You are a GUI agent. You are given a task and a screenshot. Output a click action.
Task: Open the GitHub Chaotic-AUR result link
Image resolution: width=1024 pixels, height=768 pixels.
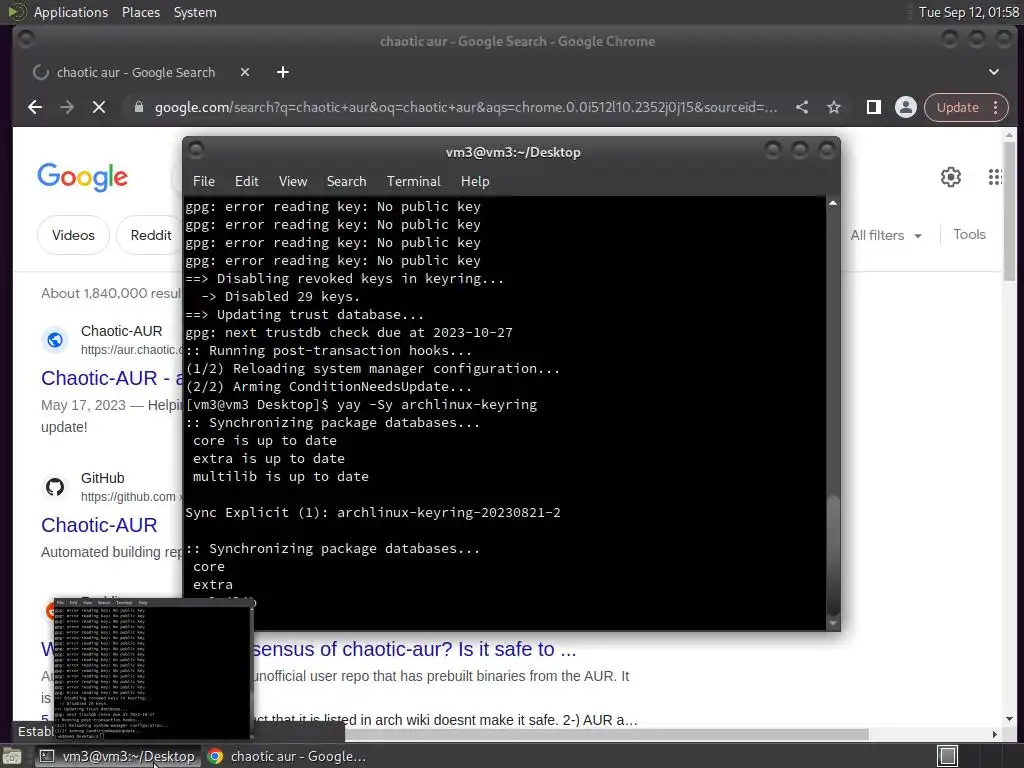click(99, 525)
